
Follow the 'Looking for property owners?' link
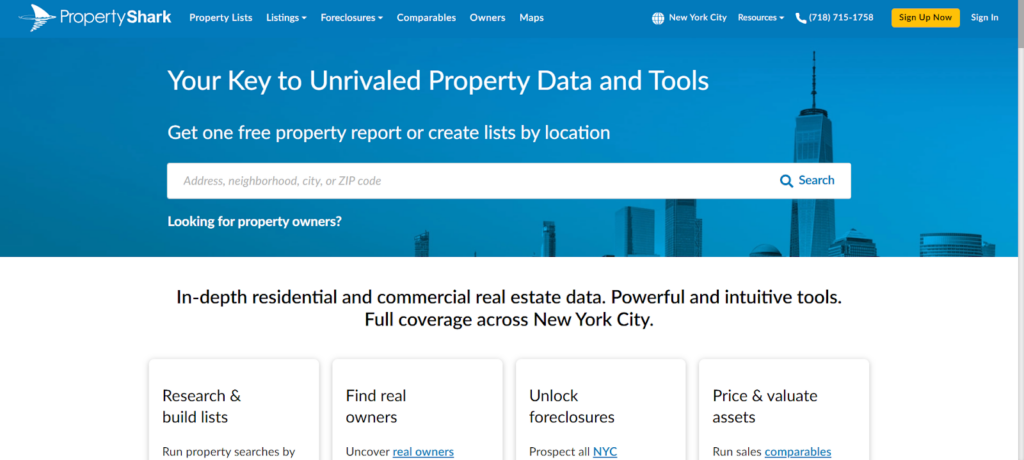click(254, 221)
